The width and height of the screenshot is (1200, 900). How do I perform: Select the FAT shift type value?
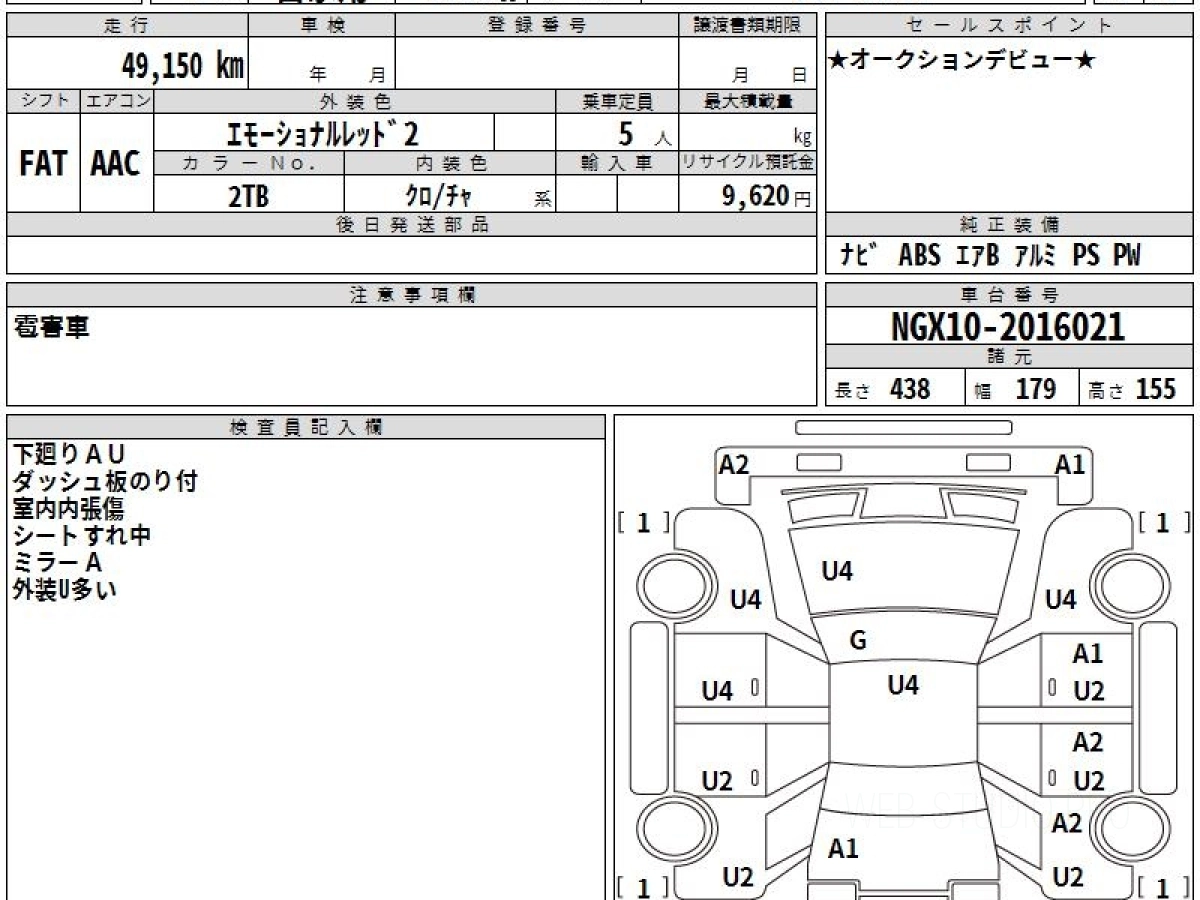43,164
